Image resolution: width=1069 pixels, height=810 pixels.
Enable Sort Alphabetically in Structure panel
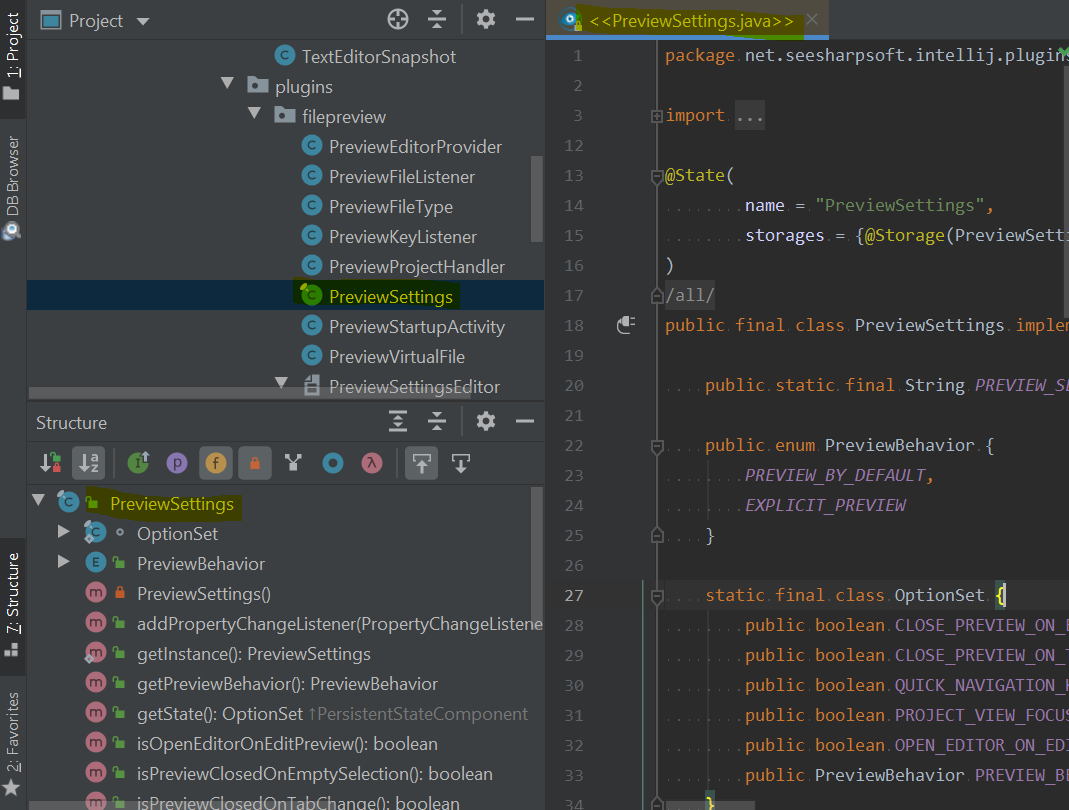click(x=88, y=462)
